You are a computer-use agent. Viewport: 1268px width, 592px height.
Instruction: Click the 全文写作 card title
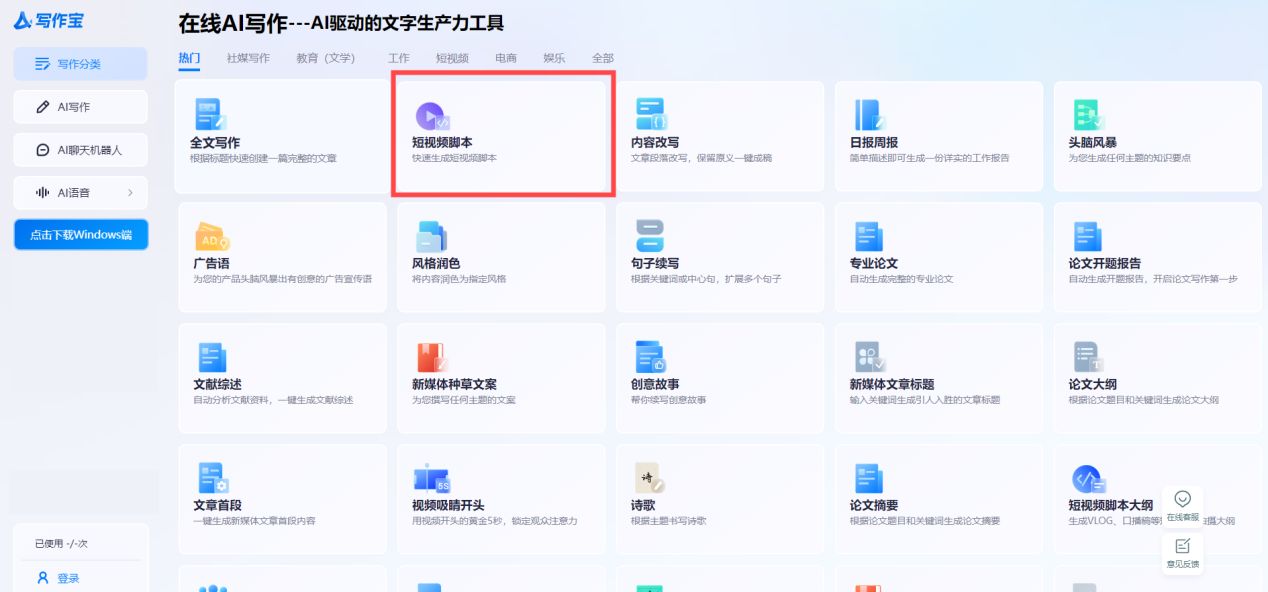pyautogui.click(x=215, y=143)
